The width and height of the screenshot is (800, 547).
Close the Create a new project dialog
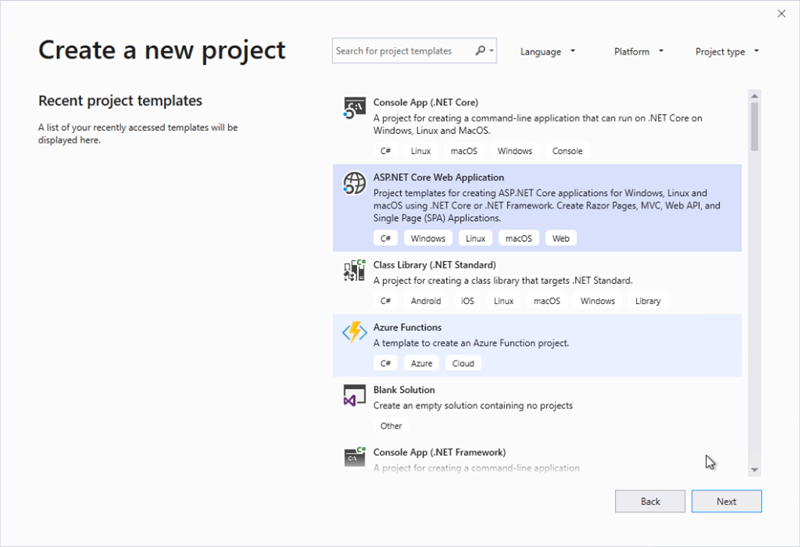tap(780, 14)
